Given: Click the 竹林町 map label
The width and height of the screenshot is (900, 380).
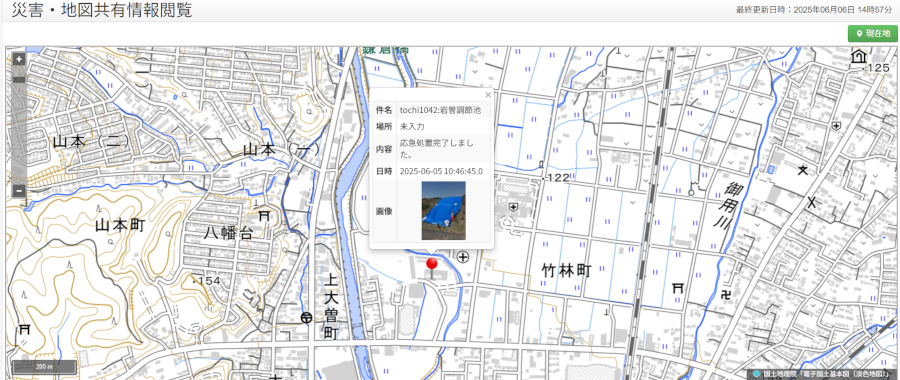Looking at the screenshot, I should point(566,271).
